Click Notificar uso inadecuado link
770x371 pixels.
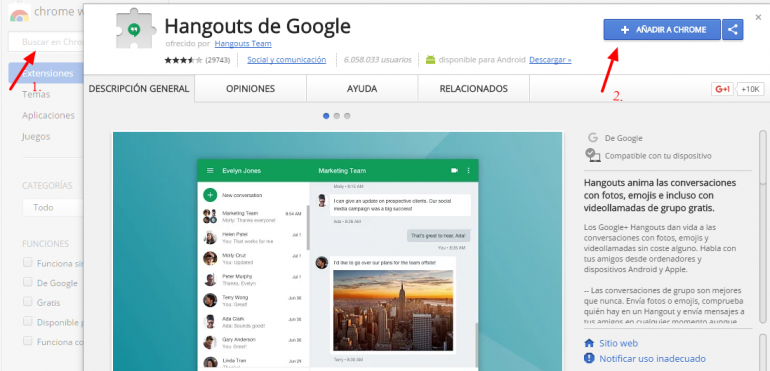pos(652,358)
